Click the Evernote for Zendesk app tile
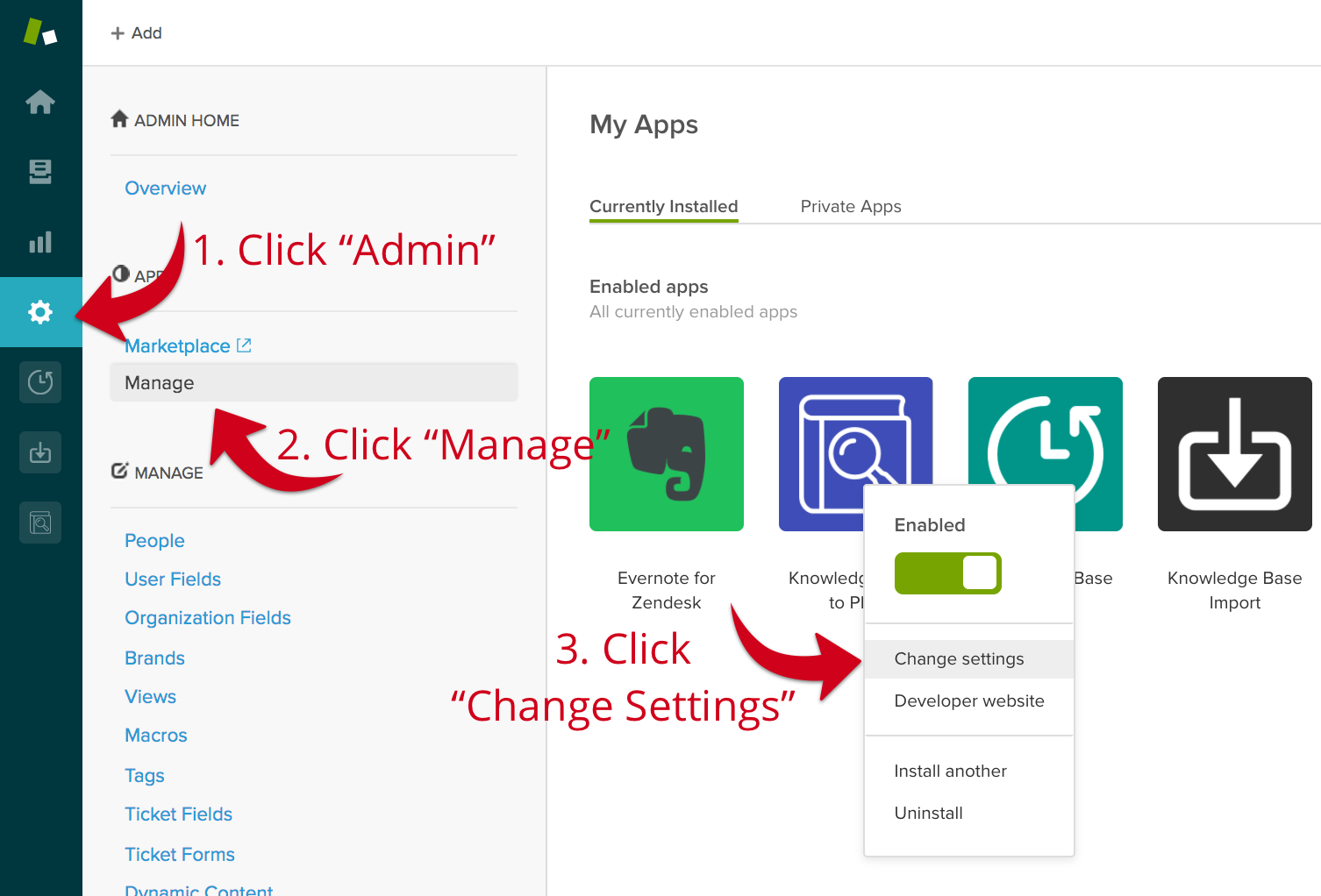This screenshot has height=896, width=1321. [667, 454]
